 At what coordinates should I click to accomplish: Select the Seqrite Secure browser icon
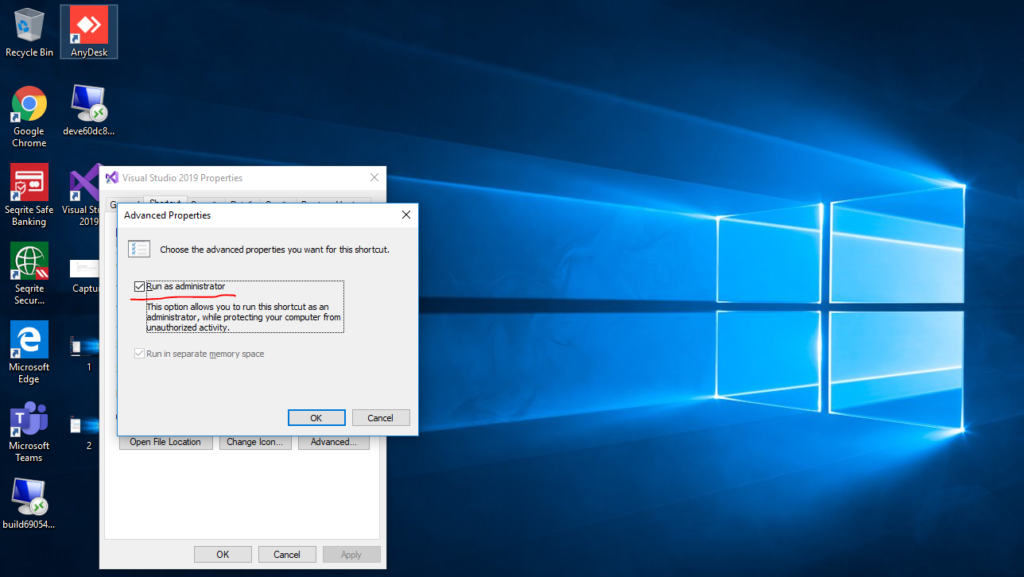[x=29, y=274]
